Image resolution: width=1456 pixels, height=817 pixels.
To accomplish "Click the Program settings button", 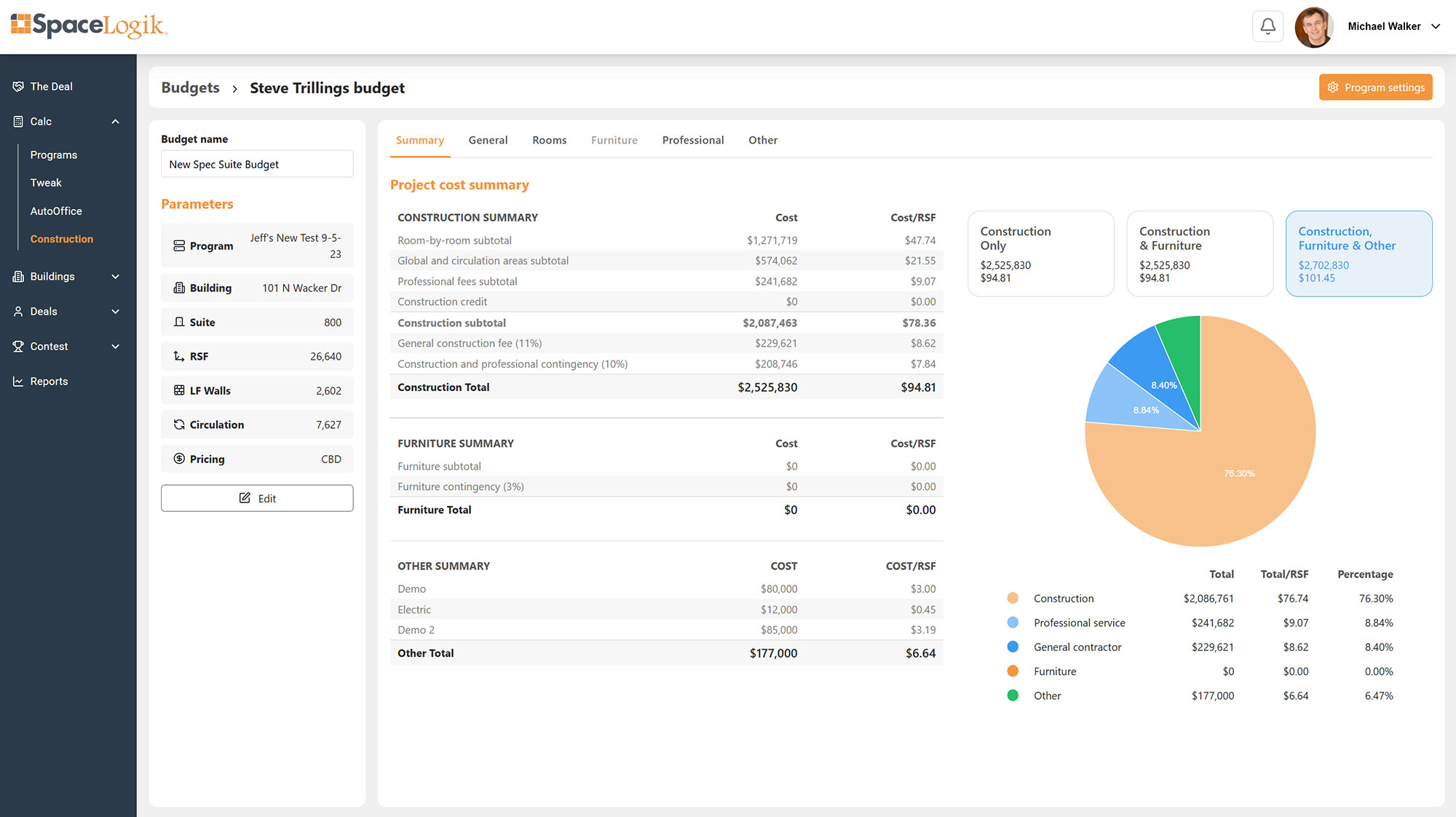I will coord(1375,87).
